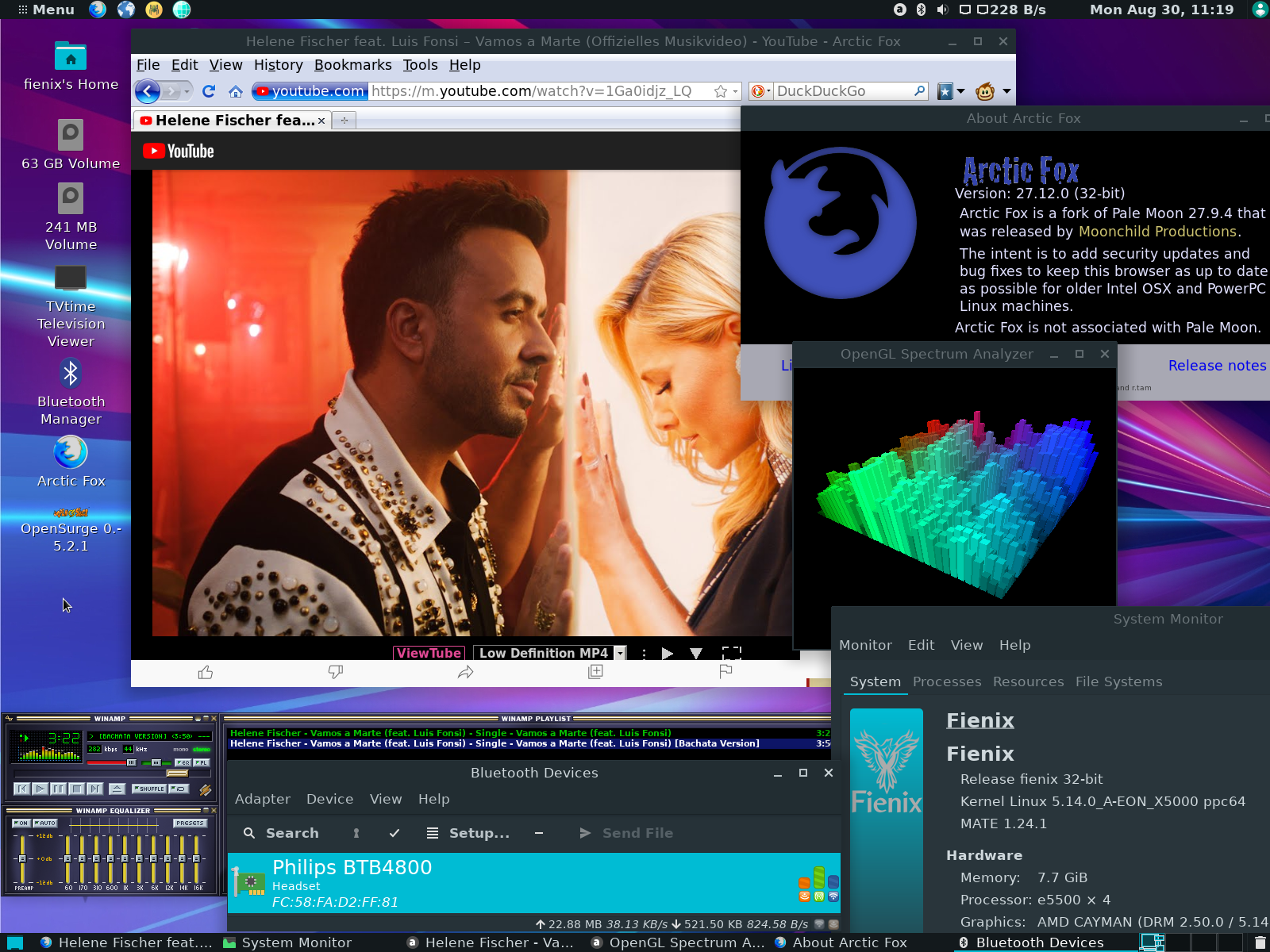
Task: Reload the page in Arctic Fox
Action: tap(209, 91)
